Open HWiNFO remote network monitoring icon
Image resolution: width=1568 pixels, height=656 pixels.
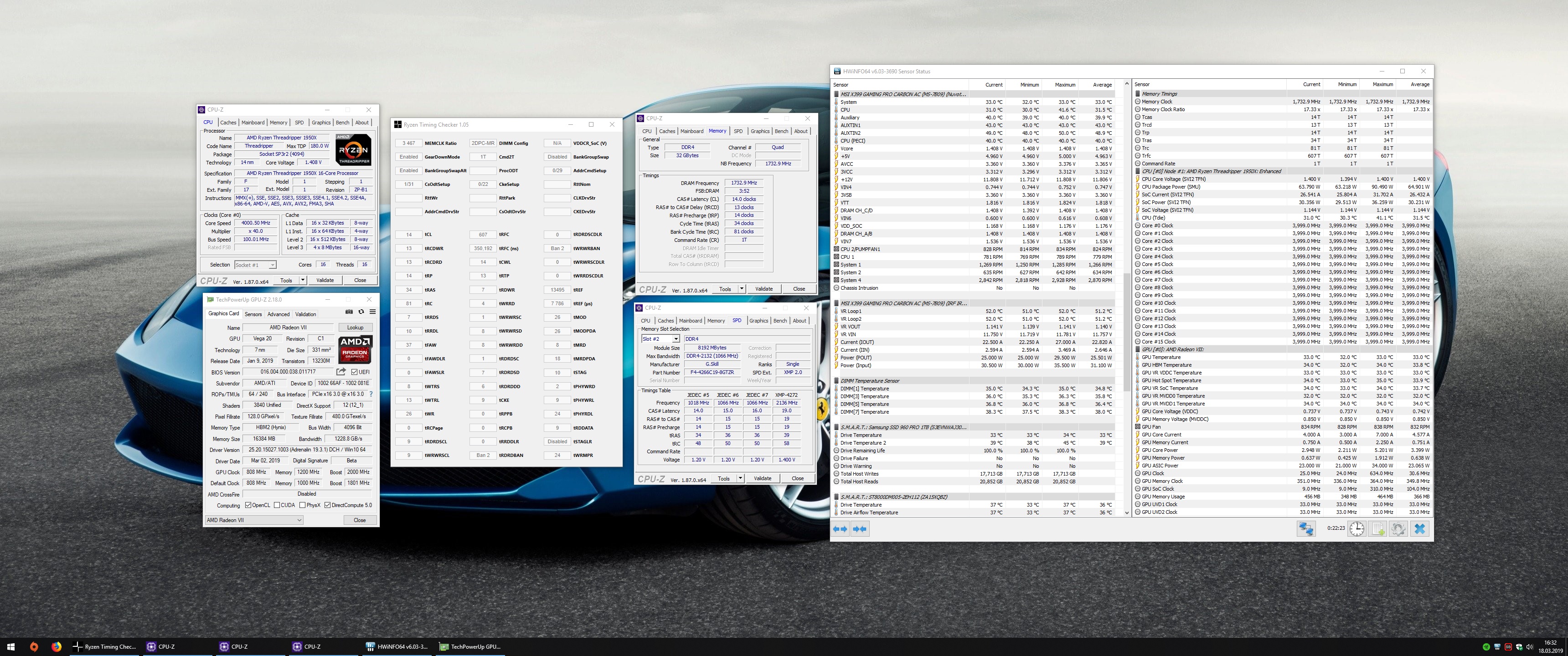(1305, 529)
